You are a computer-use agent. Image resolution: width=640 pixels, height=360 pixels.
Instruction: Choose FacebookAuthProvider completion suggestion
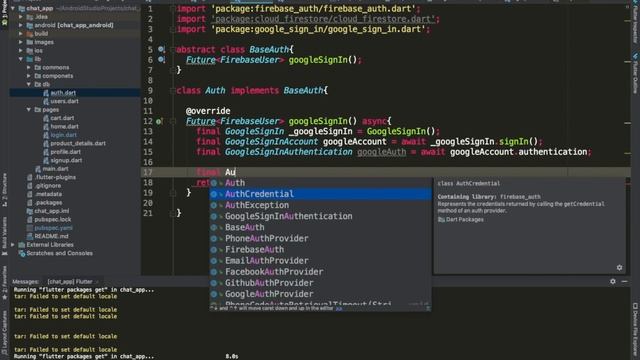point(320,271)
